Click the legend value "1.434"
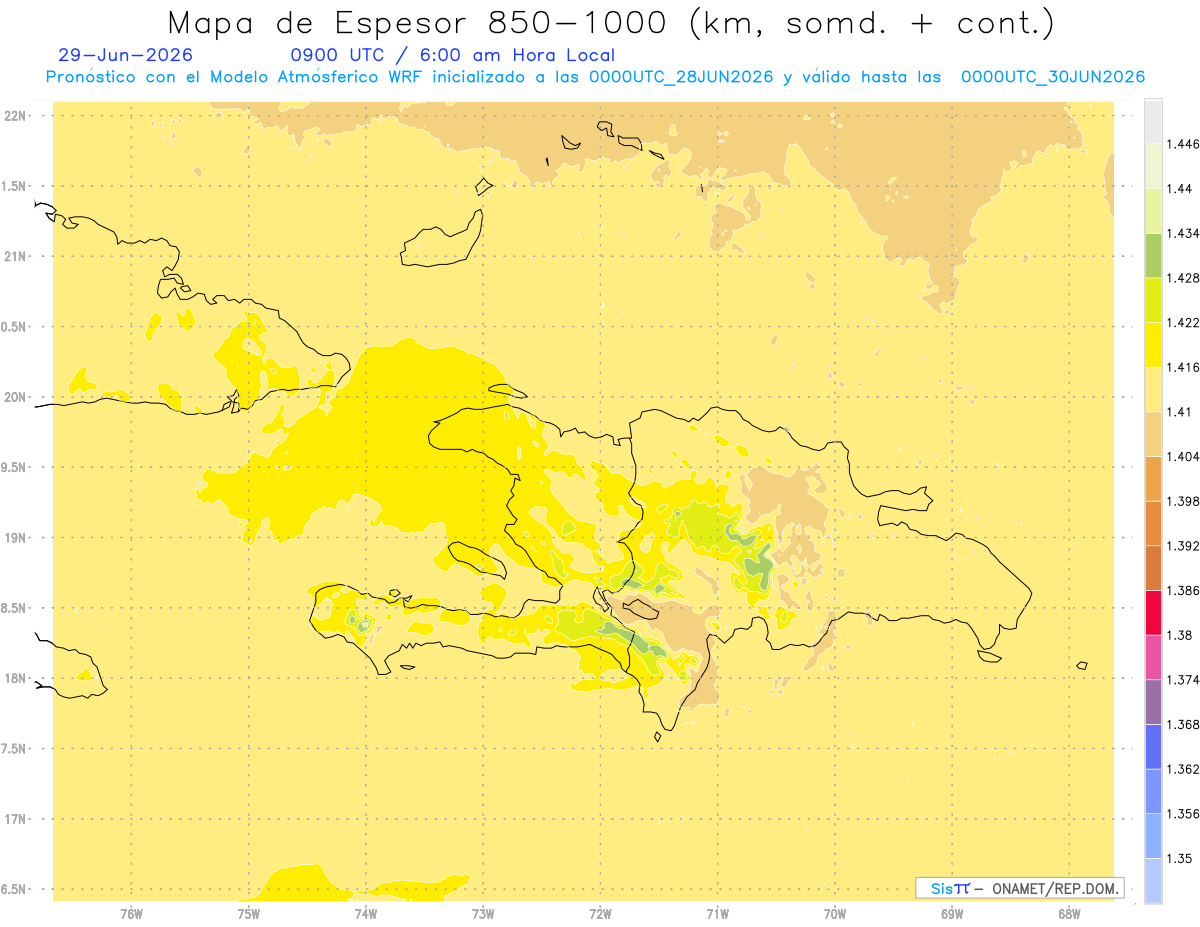The width and height of the screenshot is (1200, 927). [x=1183, y=233]
